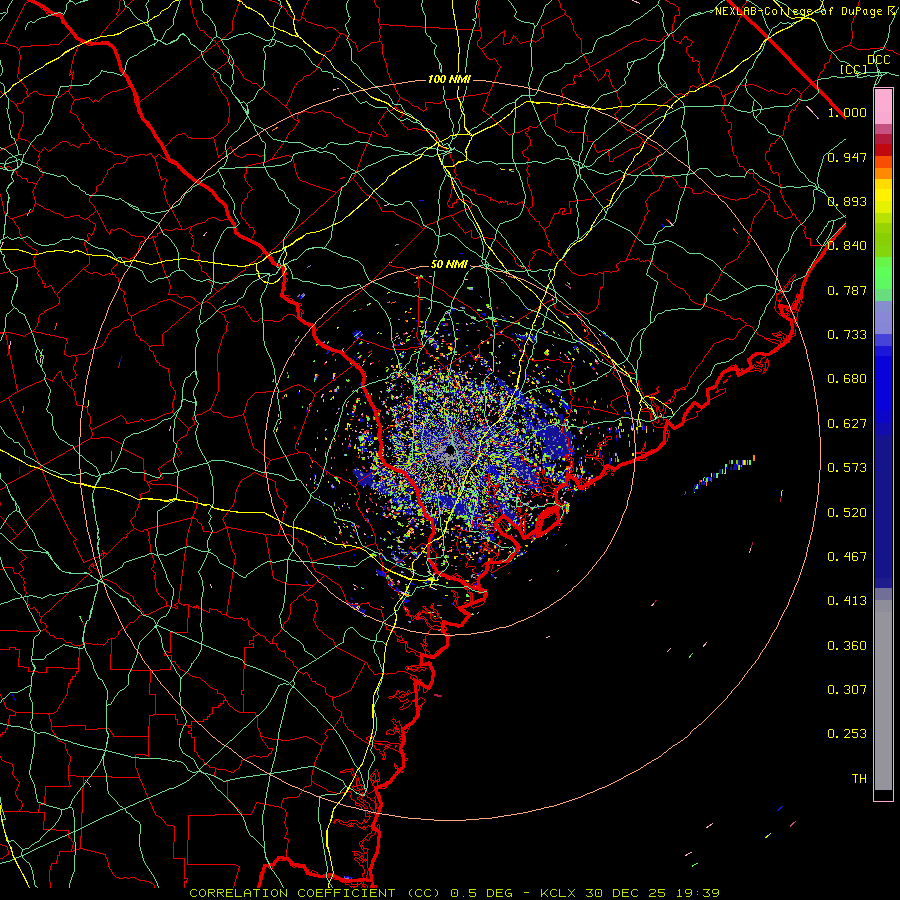This screenshot has height=900, width=900.
Task: Click the "TH" threshold label
Action: (859, 779)
